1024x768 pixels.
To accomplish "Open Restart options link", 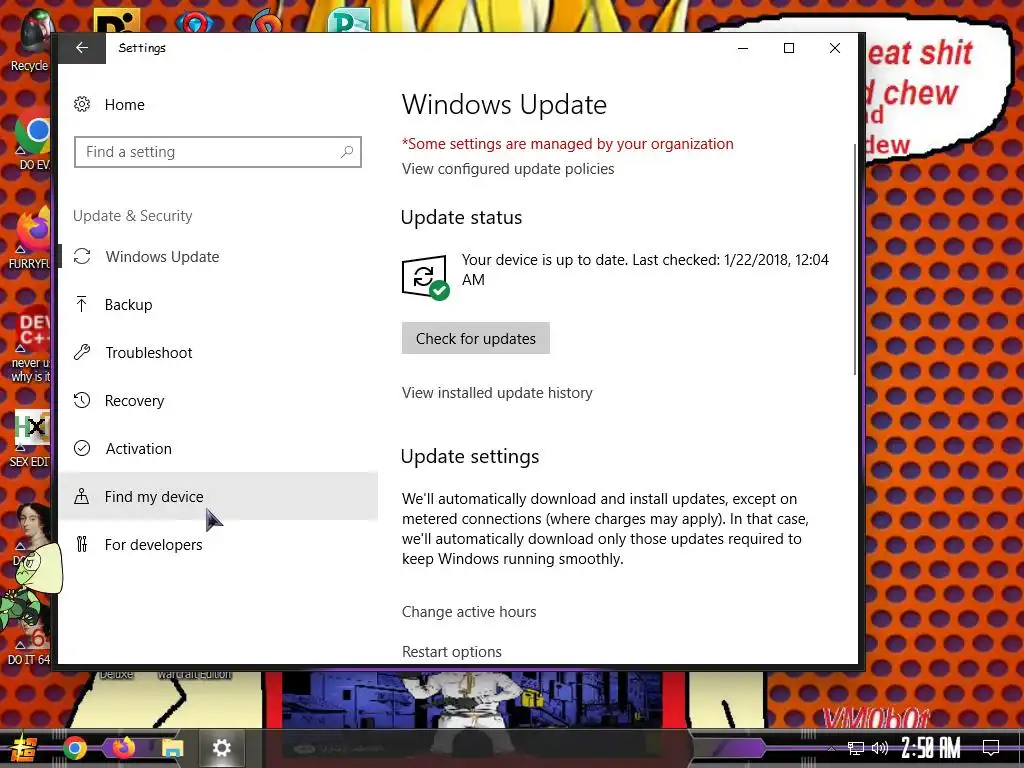I will click(452, 651).
